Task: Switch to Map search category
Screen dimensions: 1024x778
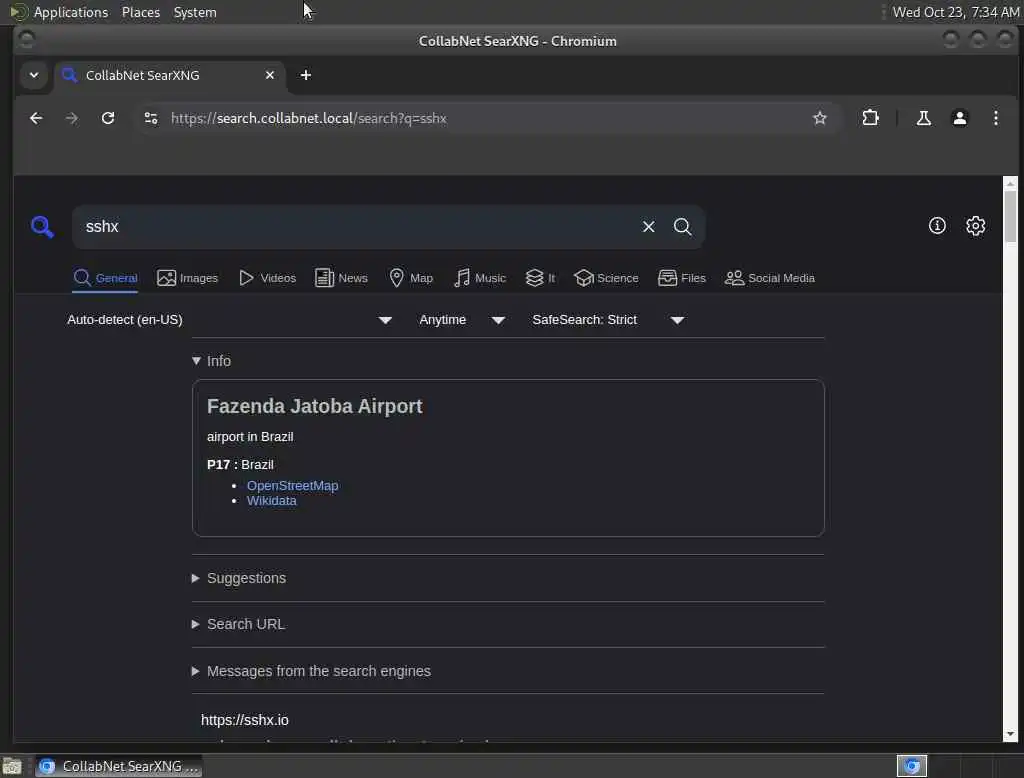Action: coord(411,278)
